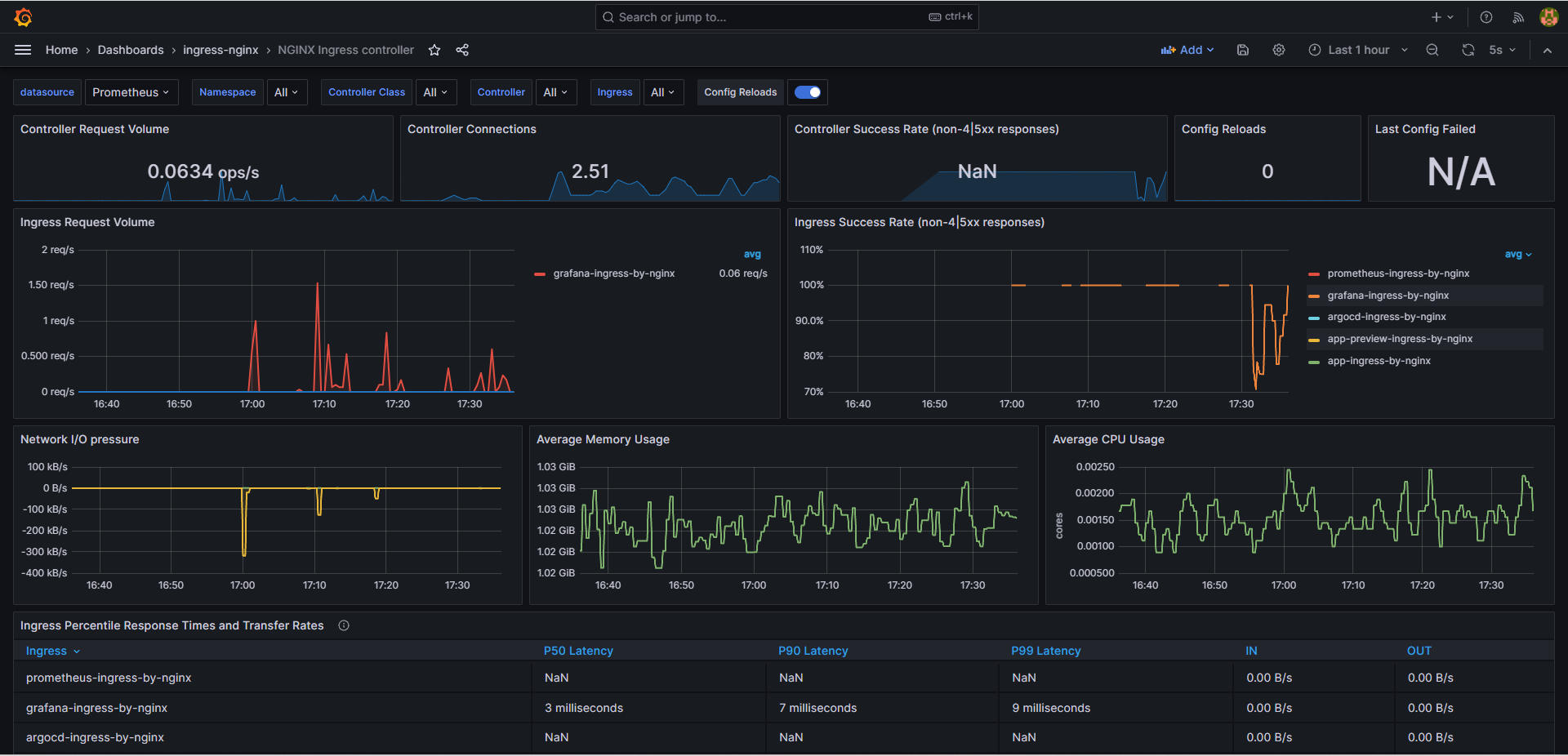This screenshot has height=756, width=1568.
Task: Sort table by IN column
Action: click(1251, 651)
